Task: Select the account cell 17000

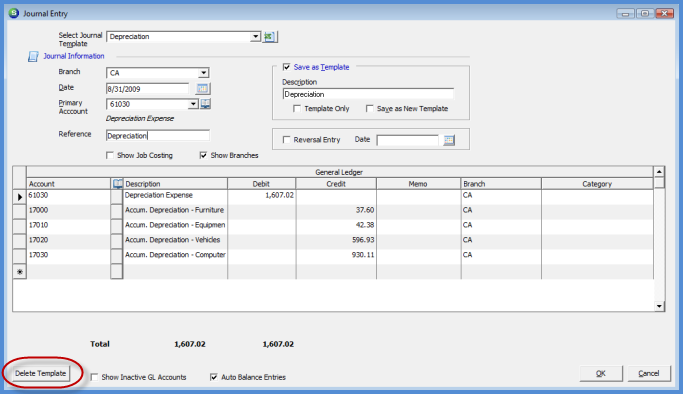Action: coord(69,211)
